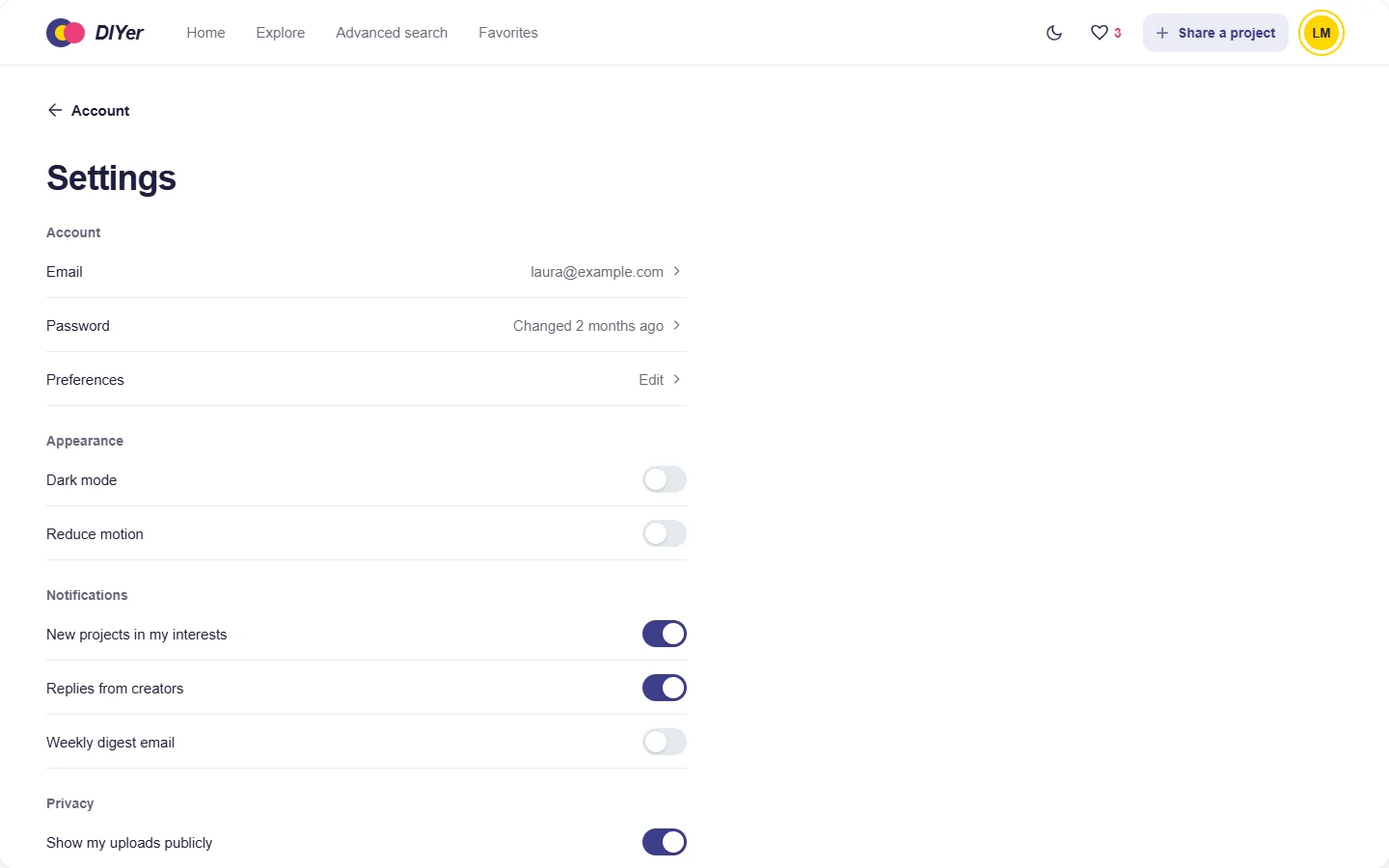This screenshot has width=1389, height=868.
Task: Disable New projects in my interests notifications
Action: point(665,634)
